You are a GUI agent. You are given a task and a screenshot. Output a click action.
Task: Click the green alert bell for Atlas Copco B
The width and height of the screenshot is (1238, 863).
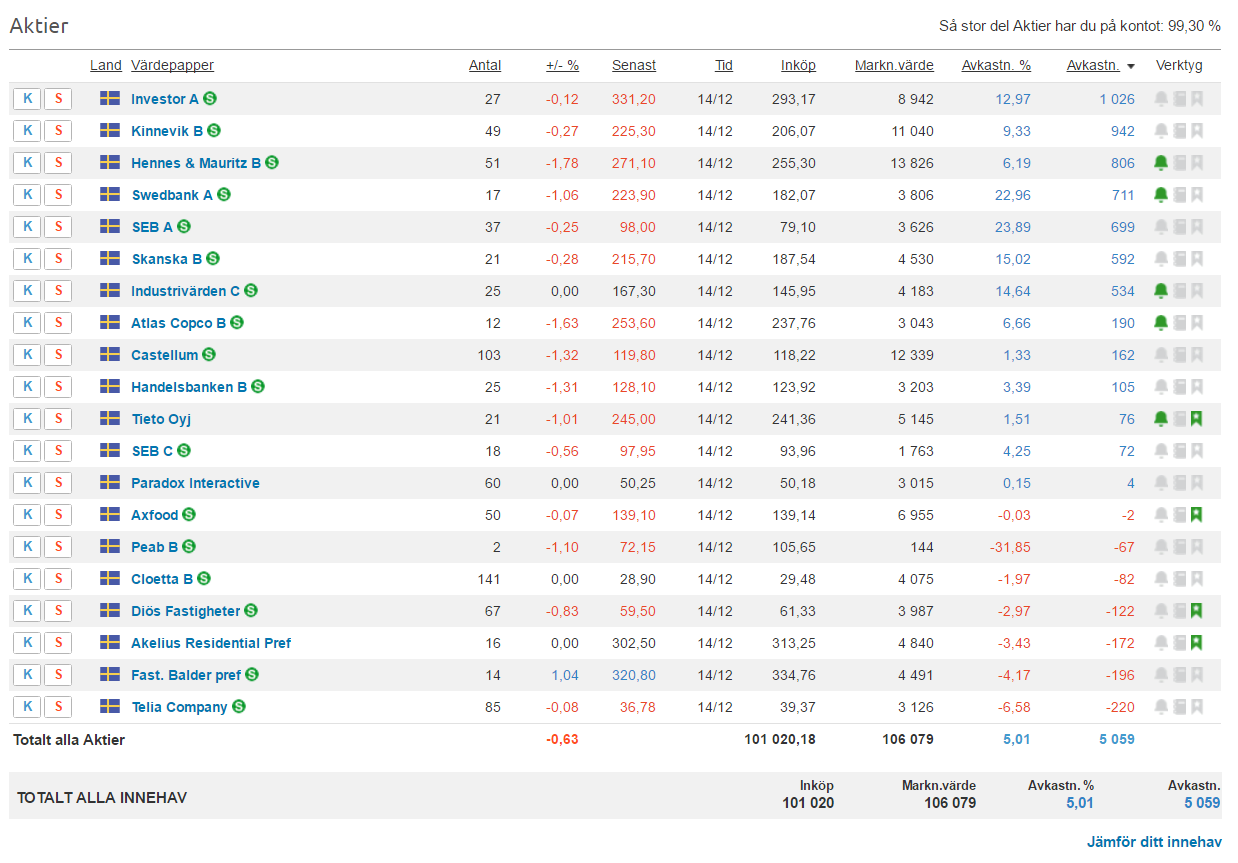[x=1160, y=323]
